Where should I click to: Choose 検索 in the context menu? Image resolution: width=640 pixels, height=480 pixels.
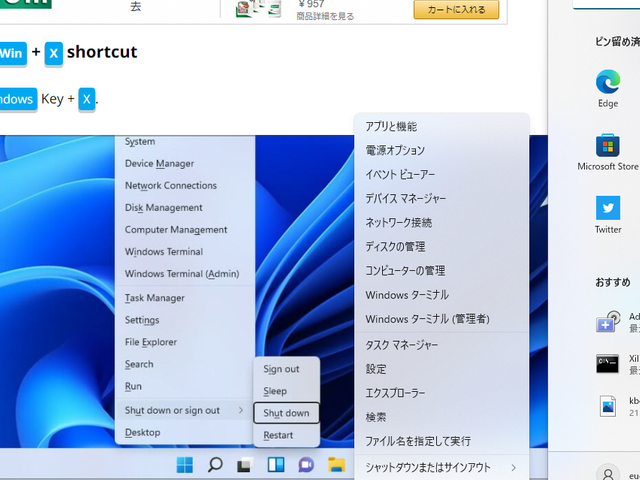point(442,417)
